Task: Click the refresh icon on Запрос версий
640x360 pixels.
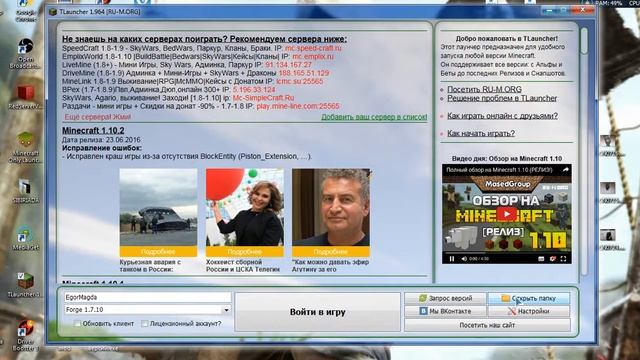Action: click(x=423, y=298)
